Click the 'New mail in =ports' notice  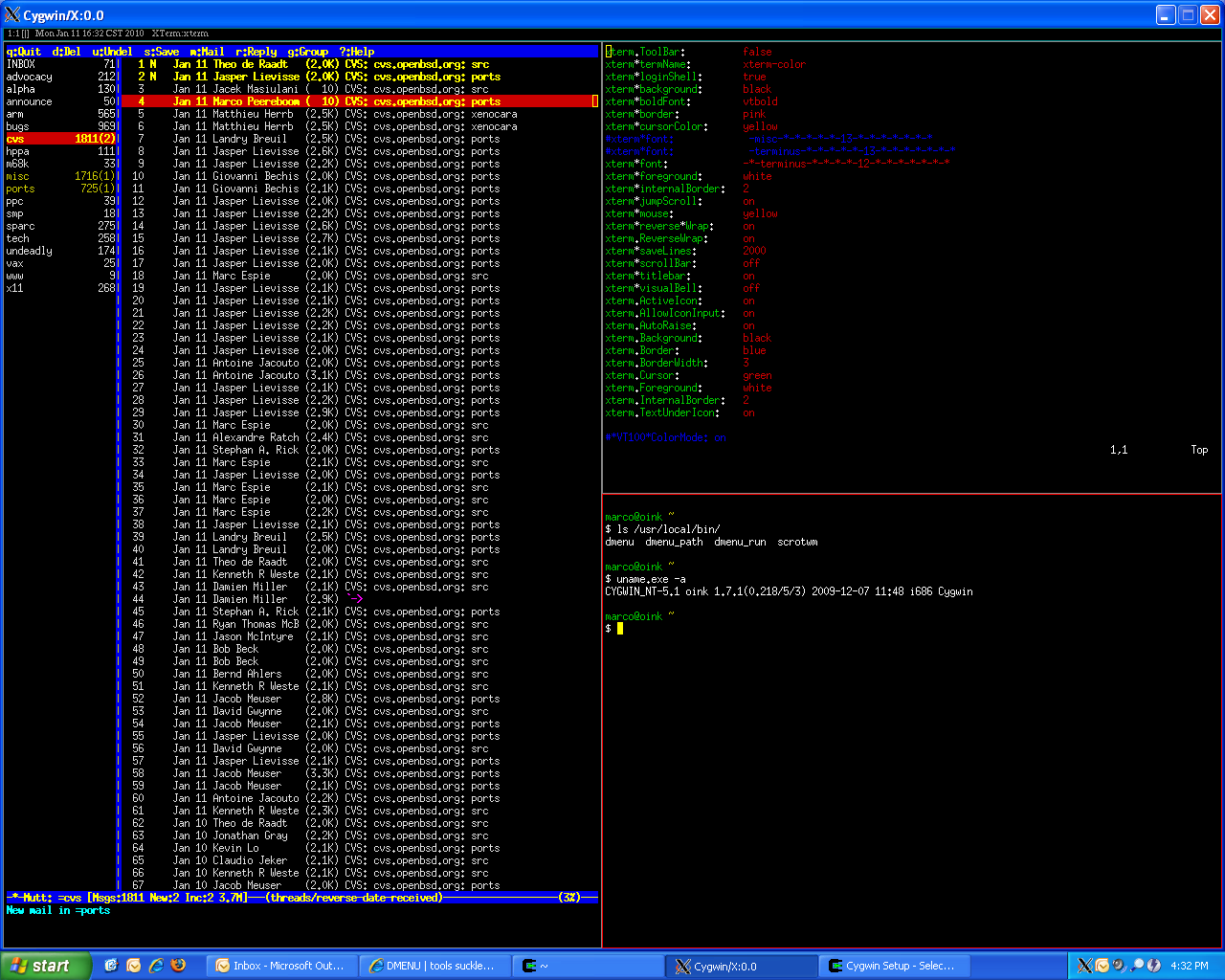click(57, 910)
